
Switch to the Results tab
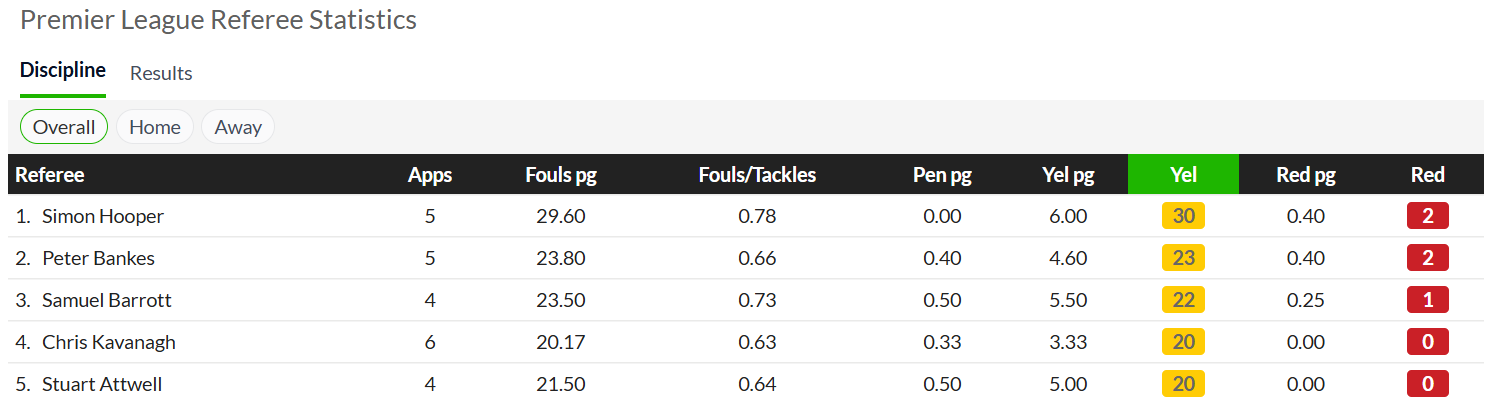tap(161, 73)
